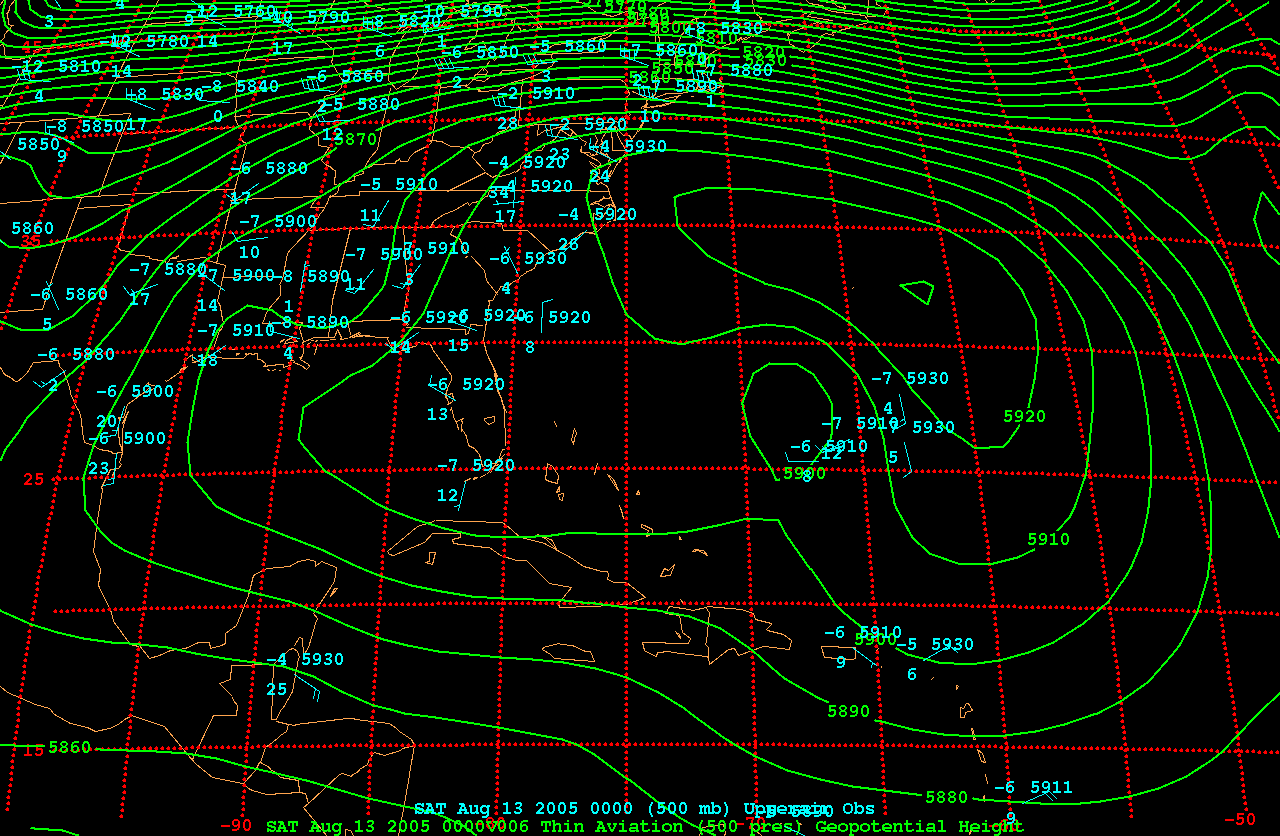Click the cyan -6 5900 station observation

[x=134, y=391]
